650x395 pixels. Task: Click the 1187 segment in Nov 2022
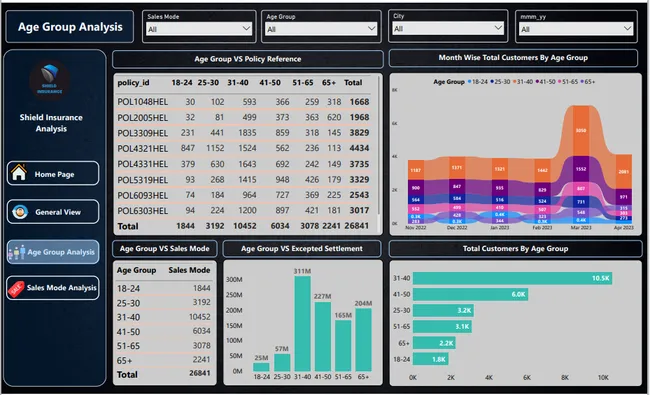pyautogui.click(x=415, y=170)
